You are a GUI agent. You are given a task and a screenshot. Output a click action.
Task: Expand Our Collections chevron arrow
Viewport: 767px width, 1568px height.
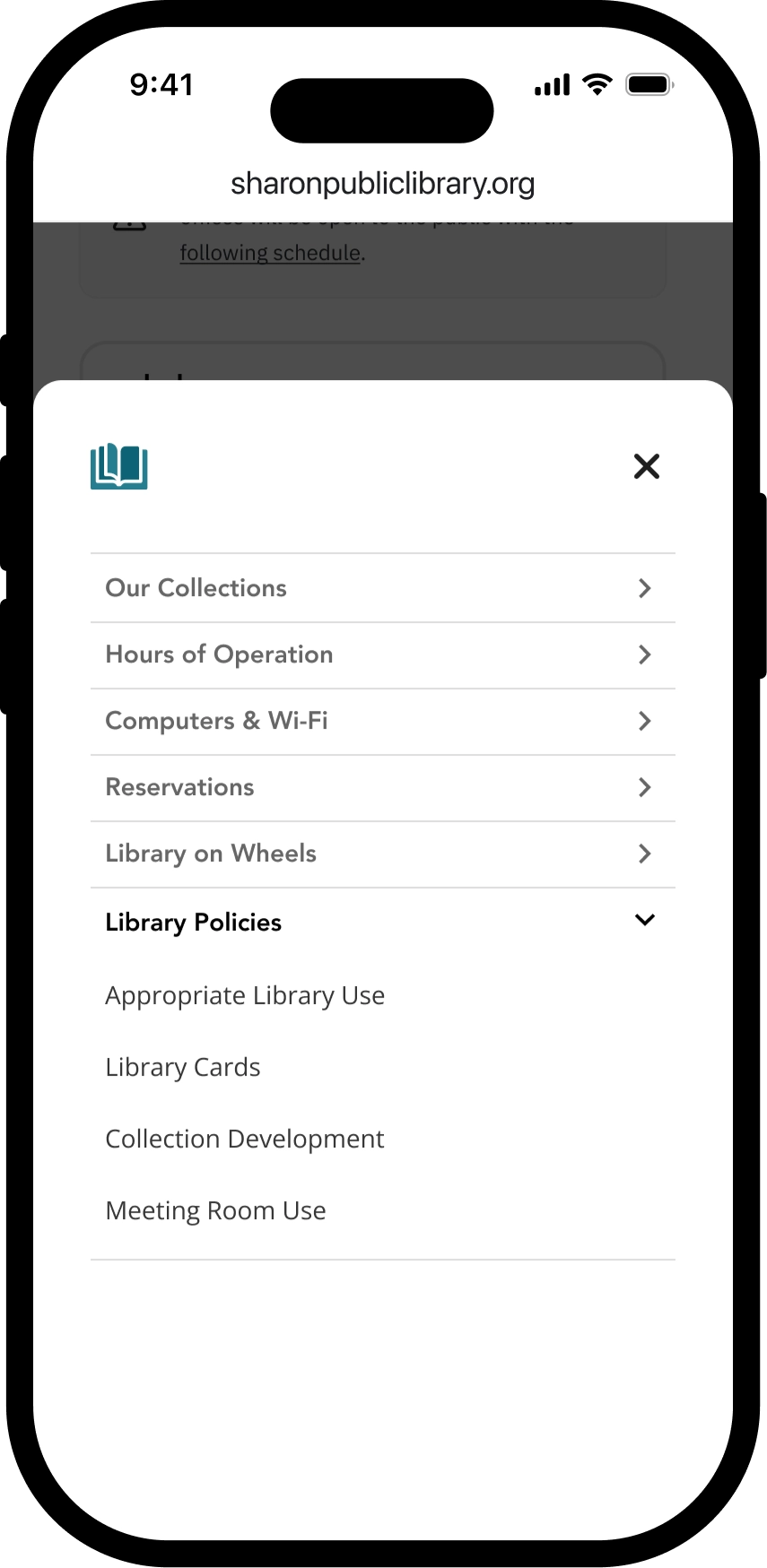point(644,588)
